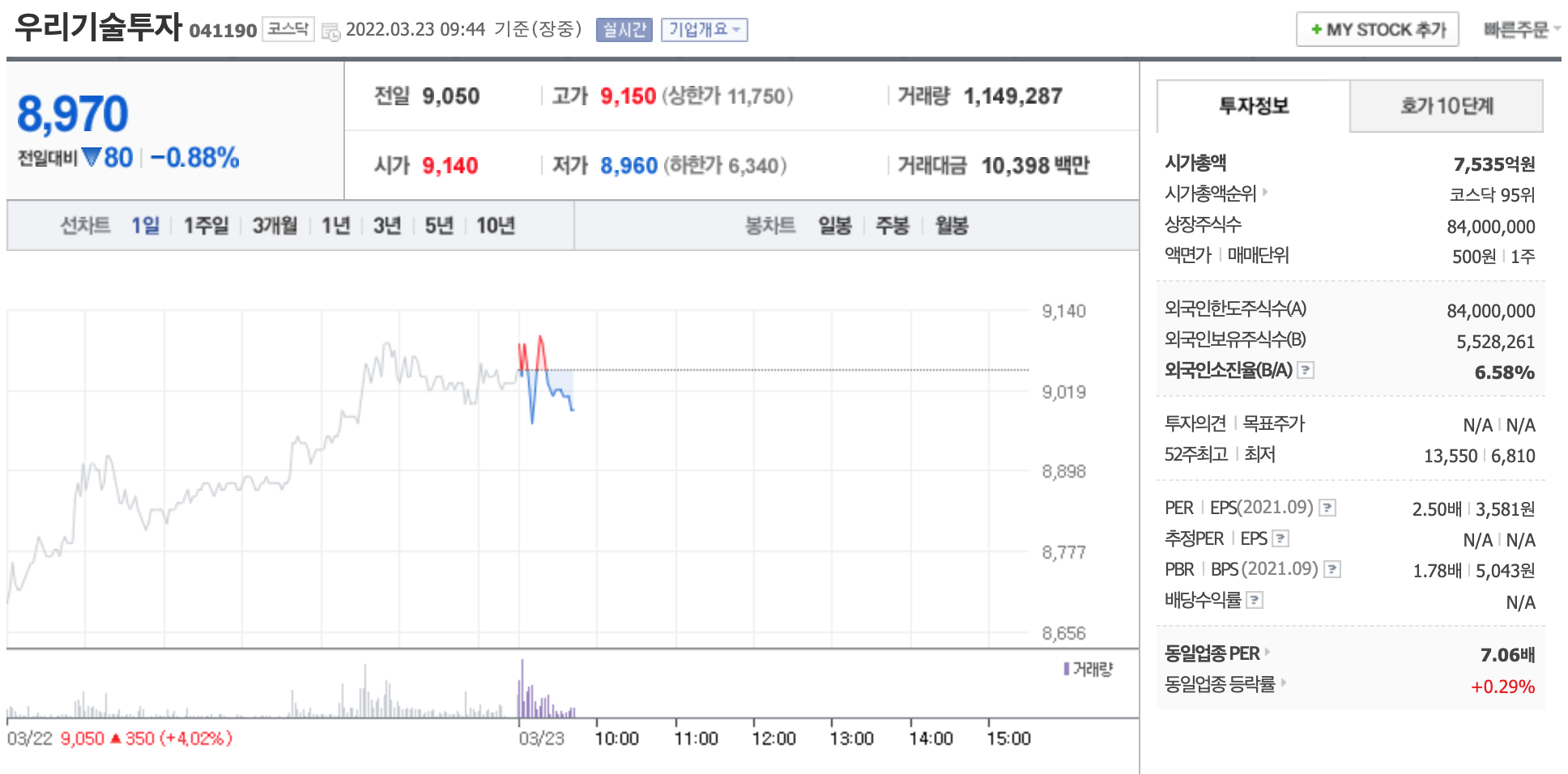Click the PER value 2.50배
The image size is (1568, 774).
[x=1437, y=509]
